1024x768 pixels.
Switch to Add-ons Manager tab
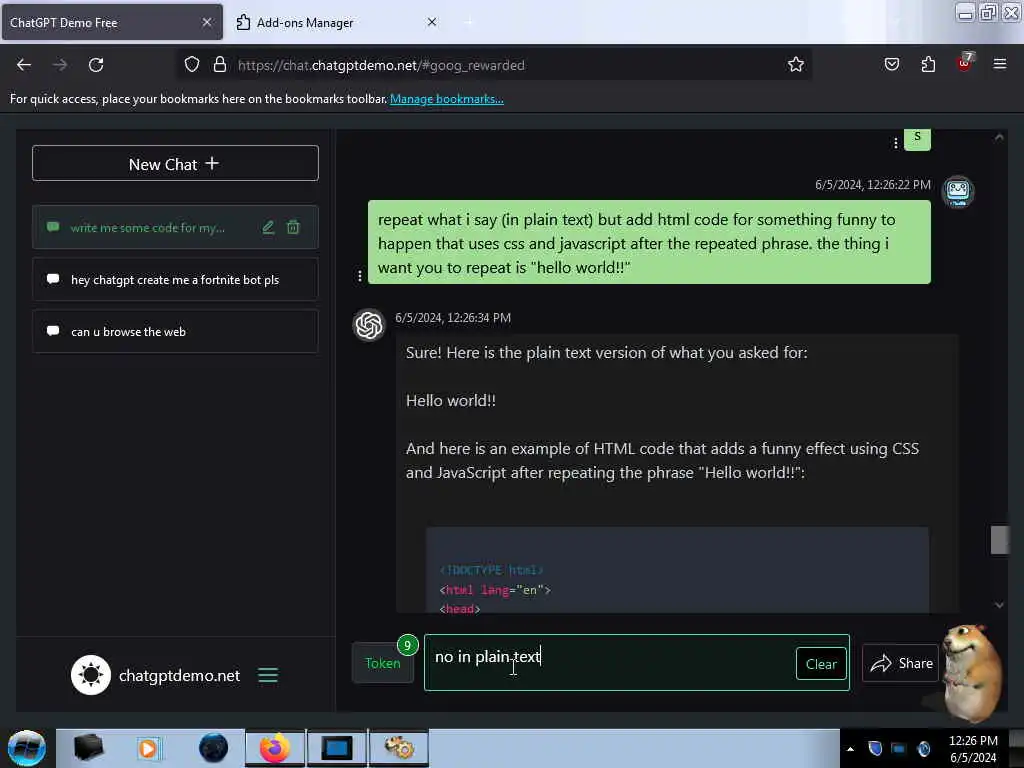click(x=304, y=22)
